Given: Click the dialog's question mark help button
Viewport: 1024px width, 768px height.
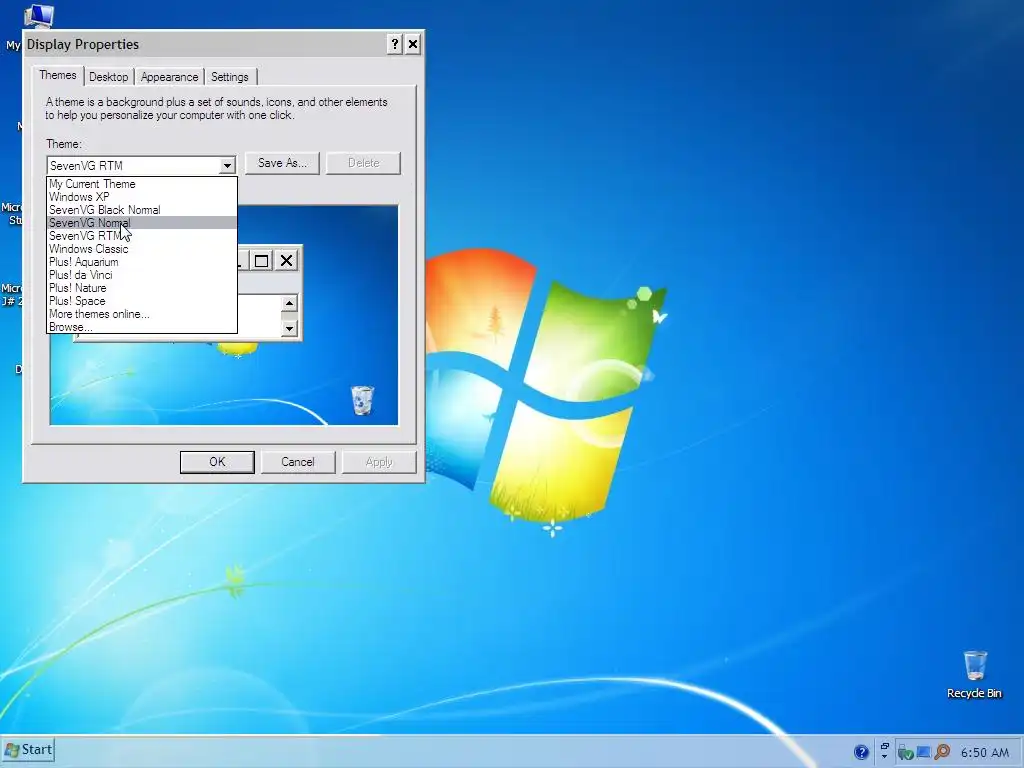Looking at the screenshot, I should click(394, 44).
